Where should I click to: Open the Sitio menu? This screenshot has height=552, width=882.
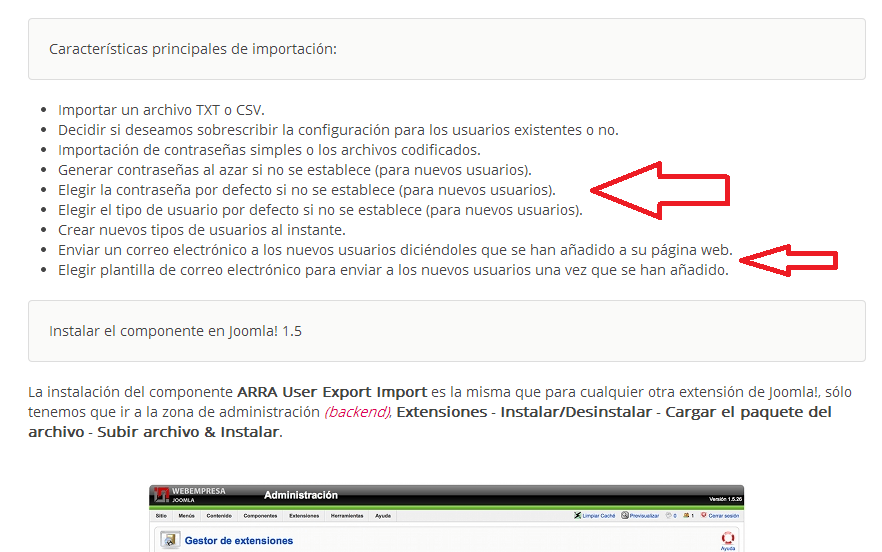161,515
